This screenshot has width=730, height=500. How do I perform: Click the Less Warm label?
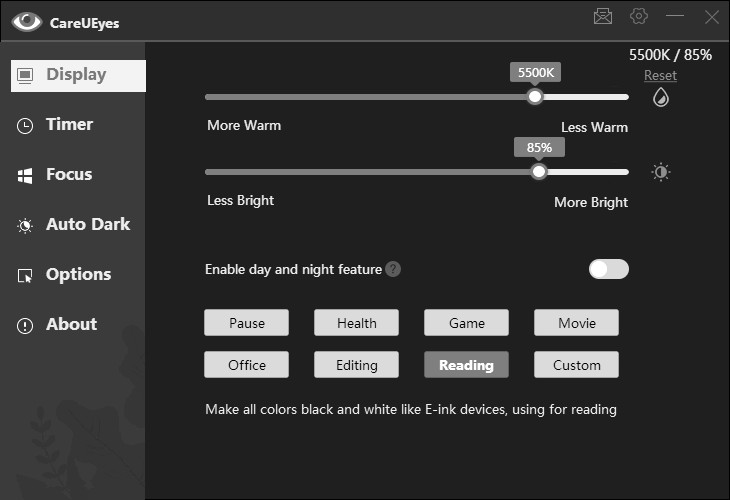click(x=595, y=127)
